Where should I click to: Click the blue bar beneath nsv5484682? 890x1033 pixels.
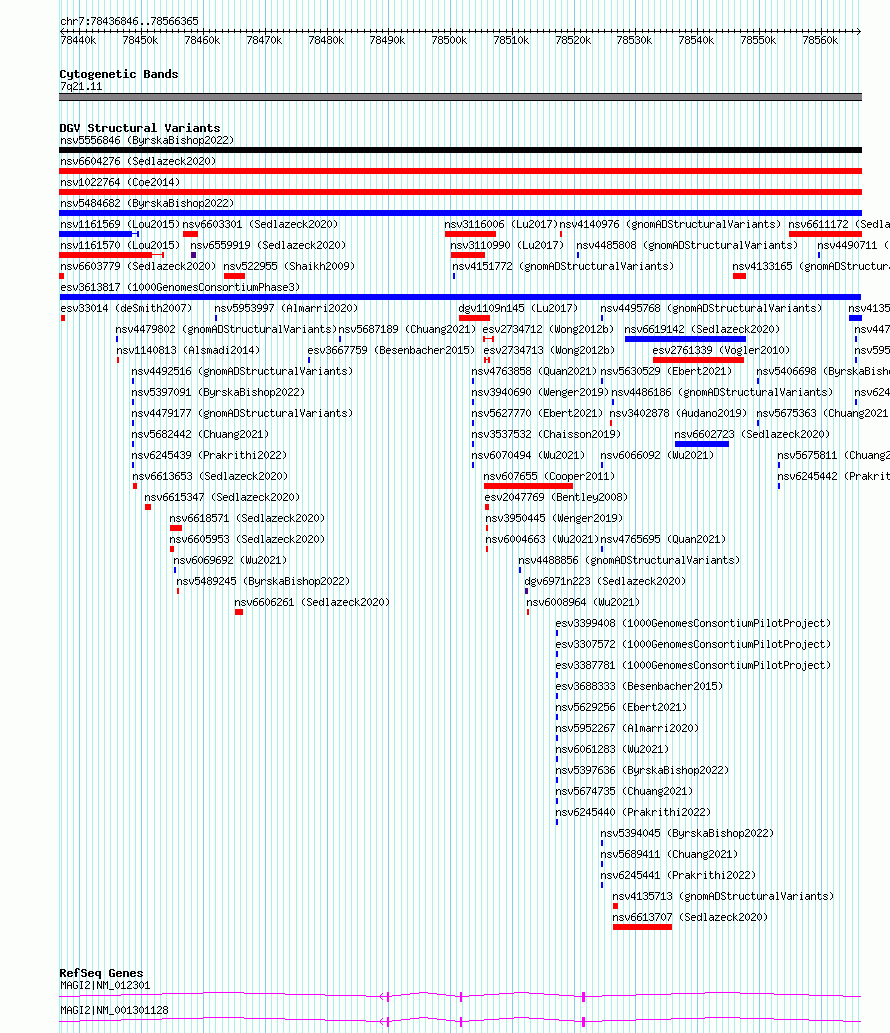pos(460,213)
